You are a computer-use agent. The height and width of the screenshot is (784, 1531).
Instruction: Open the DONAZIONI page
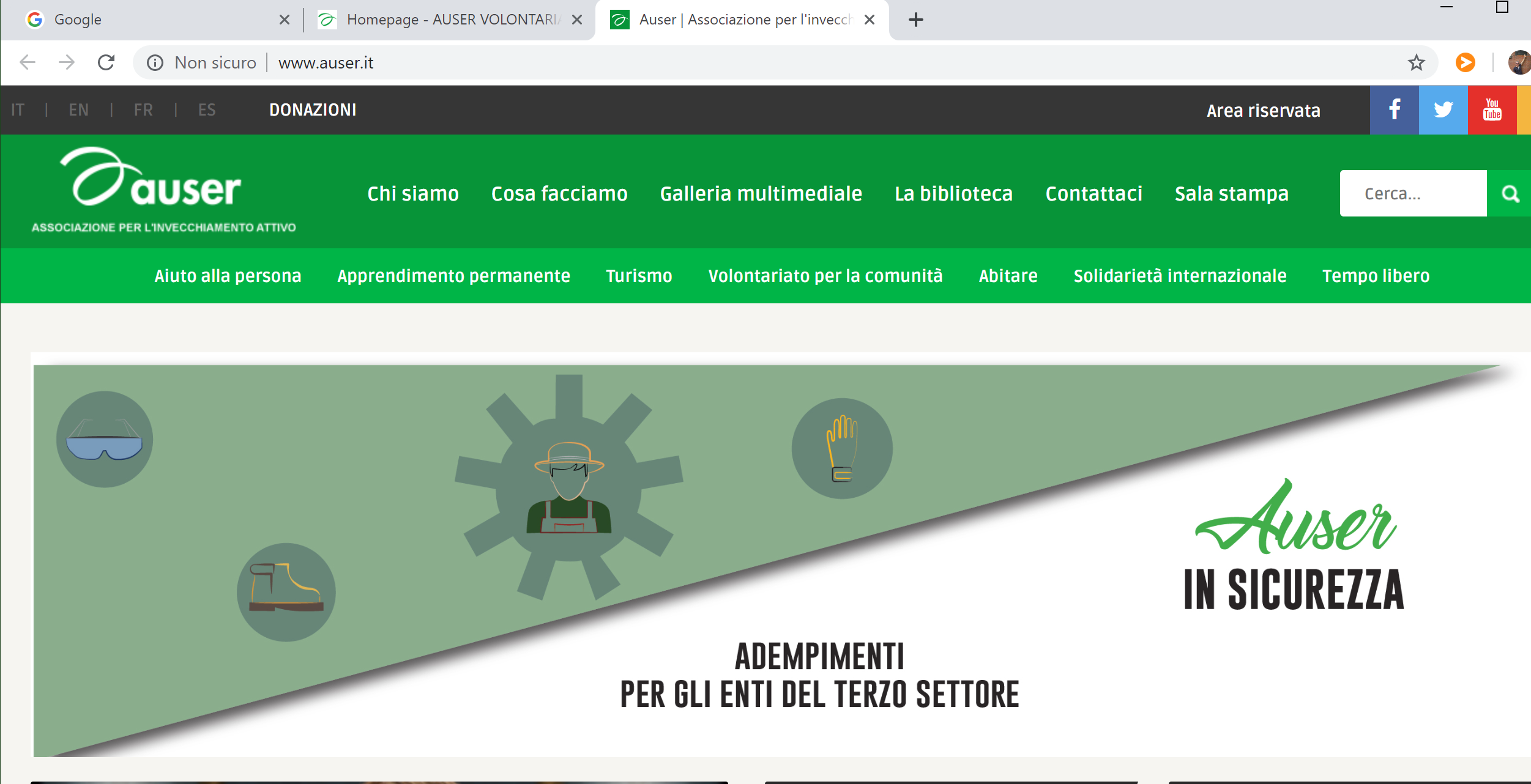pos(313,110)
